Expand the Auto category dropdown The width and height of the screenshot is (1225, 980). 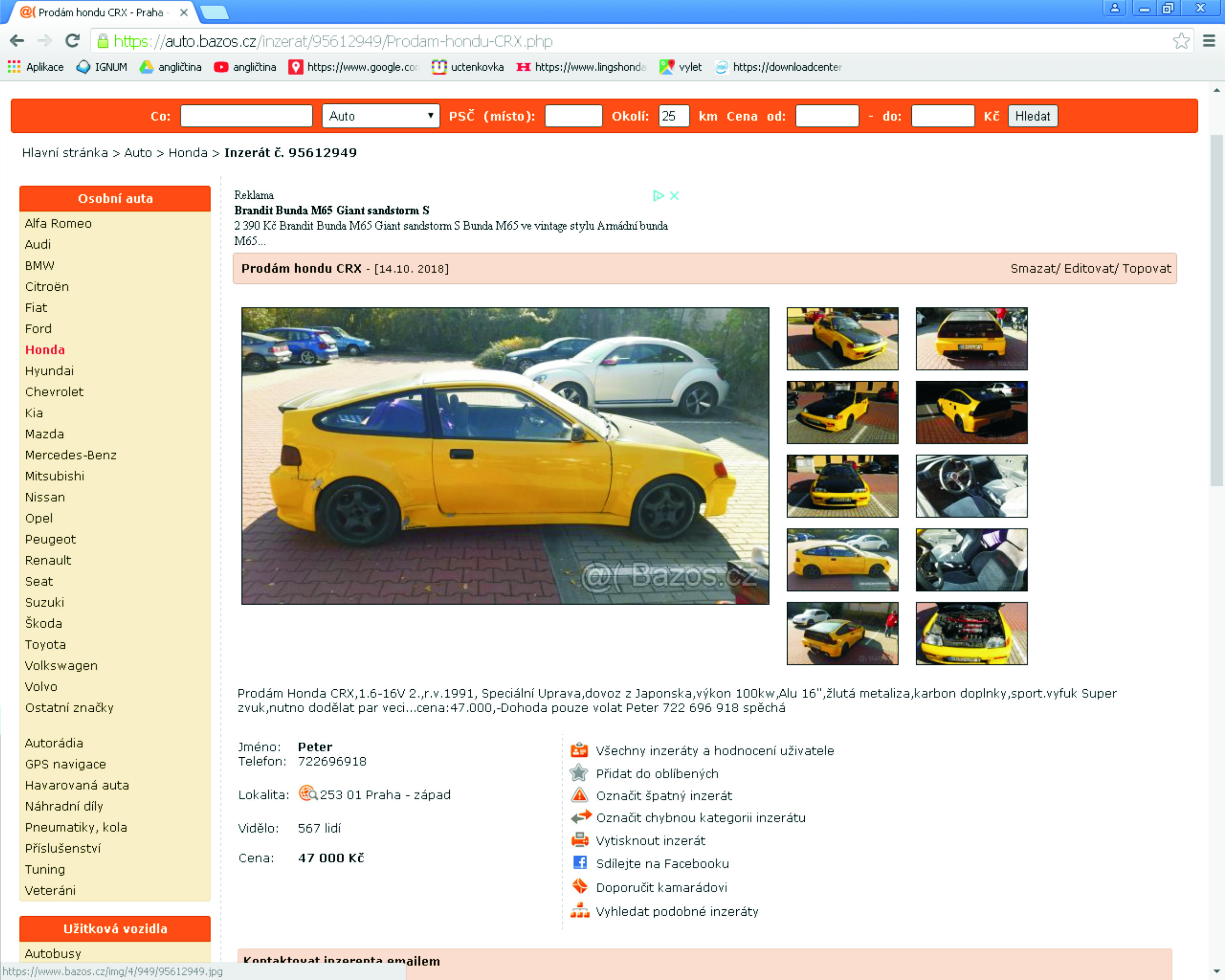pos(381,116)
